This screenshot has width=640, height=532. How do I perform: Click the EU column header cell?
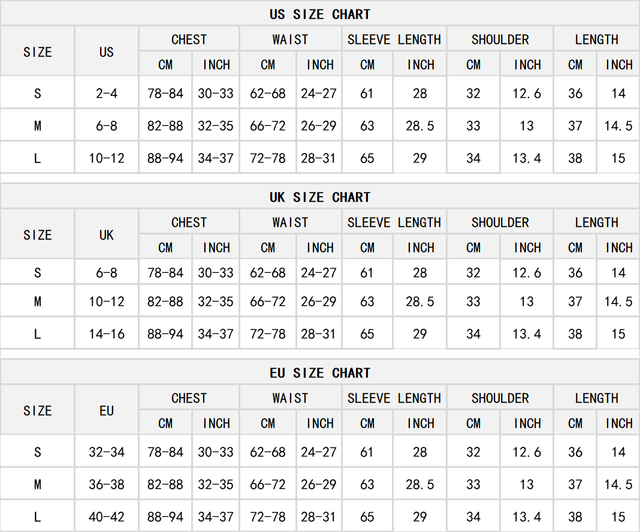(x=107, y=410)
